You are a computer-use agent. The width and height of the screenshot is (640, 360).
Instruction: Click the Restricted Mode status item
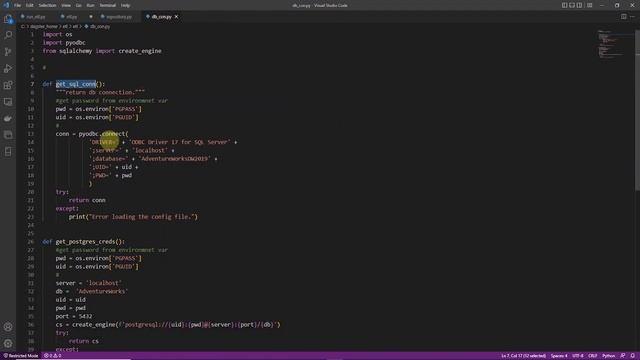coord(20,356)
